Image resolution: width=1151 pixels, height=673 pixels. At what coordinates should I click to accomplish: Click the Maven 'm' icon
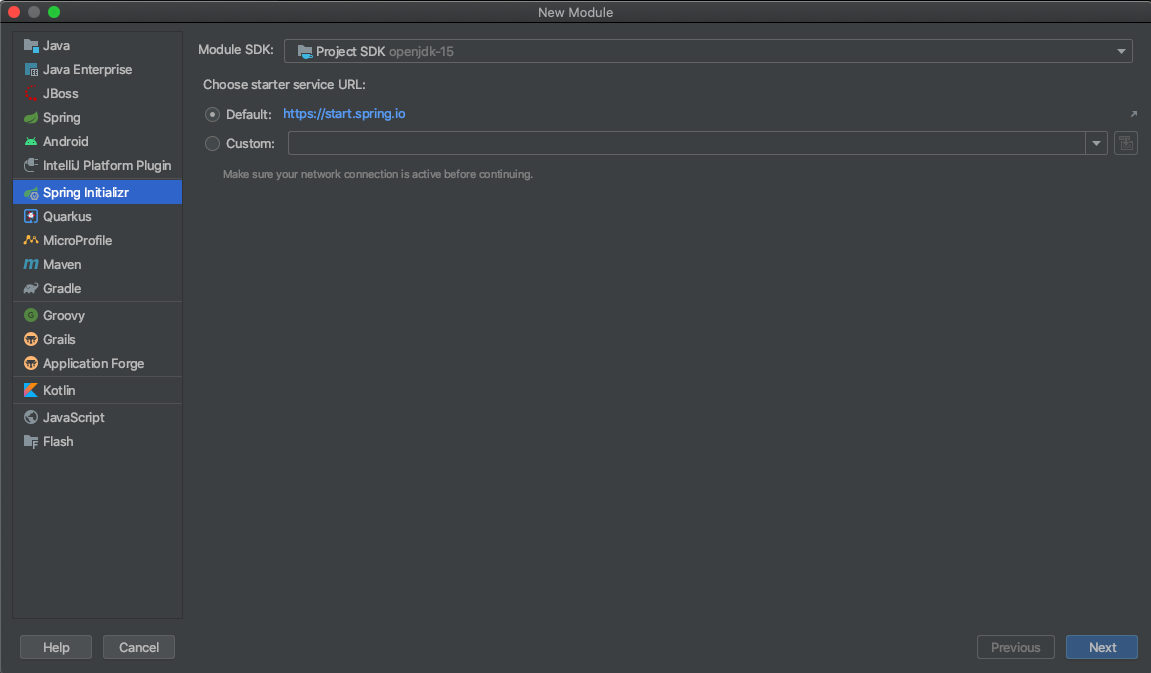click(x=31, y=264)
